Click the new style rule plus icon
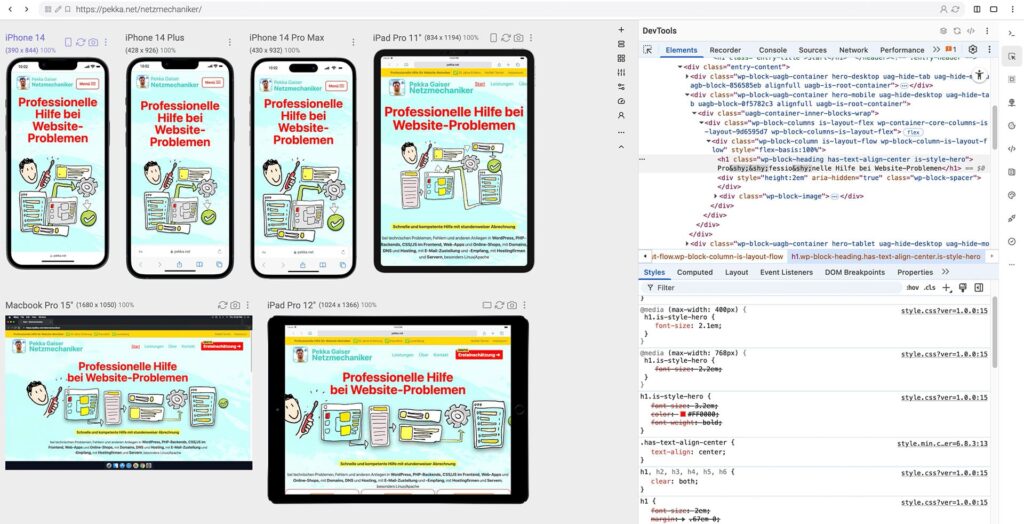1024x524 pixels. [947, 287]
